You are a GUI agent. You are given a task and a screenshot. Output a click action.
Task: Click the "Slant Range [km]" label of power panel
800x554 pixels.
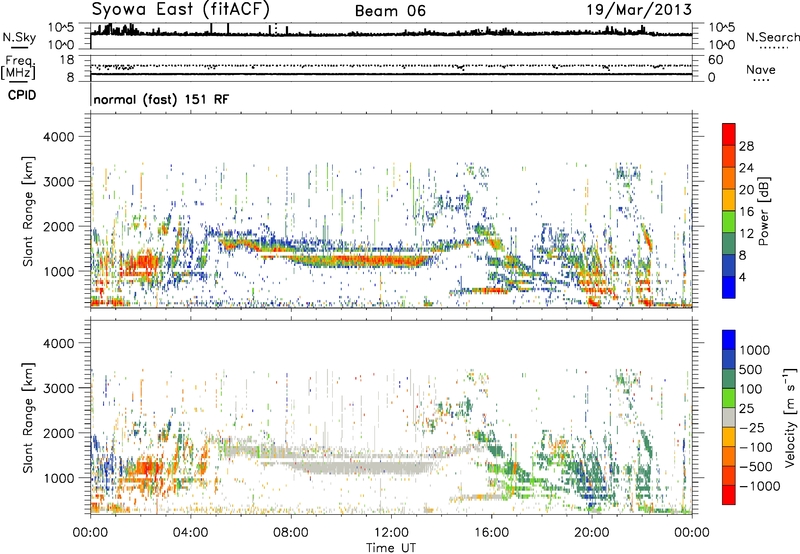tap(28, 211)
